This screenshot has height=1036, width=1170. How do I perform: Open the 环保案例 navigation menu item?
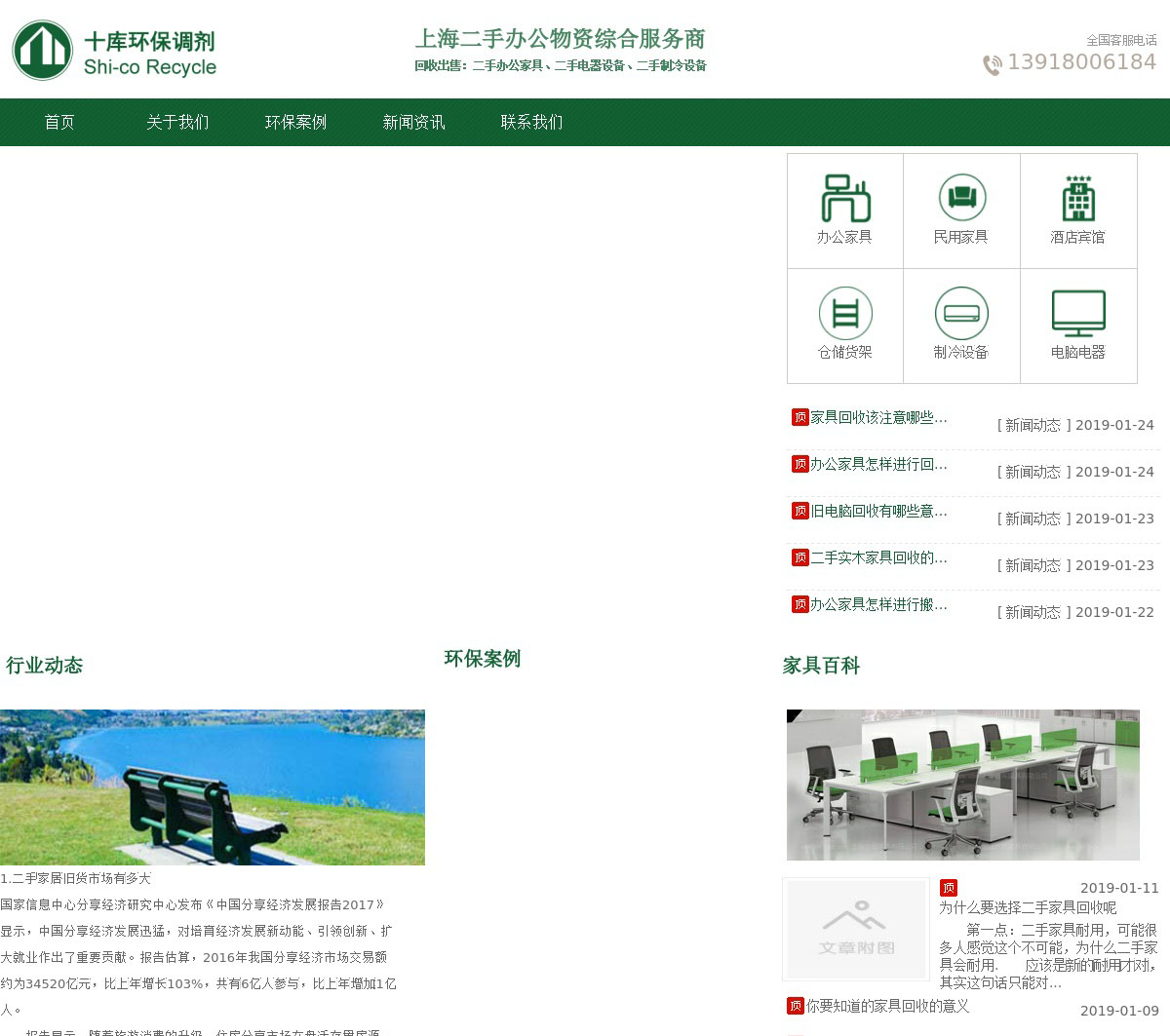(x=295, y=122)
